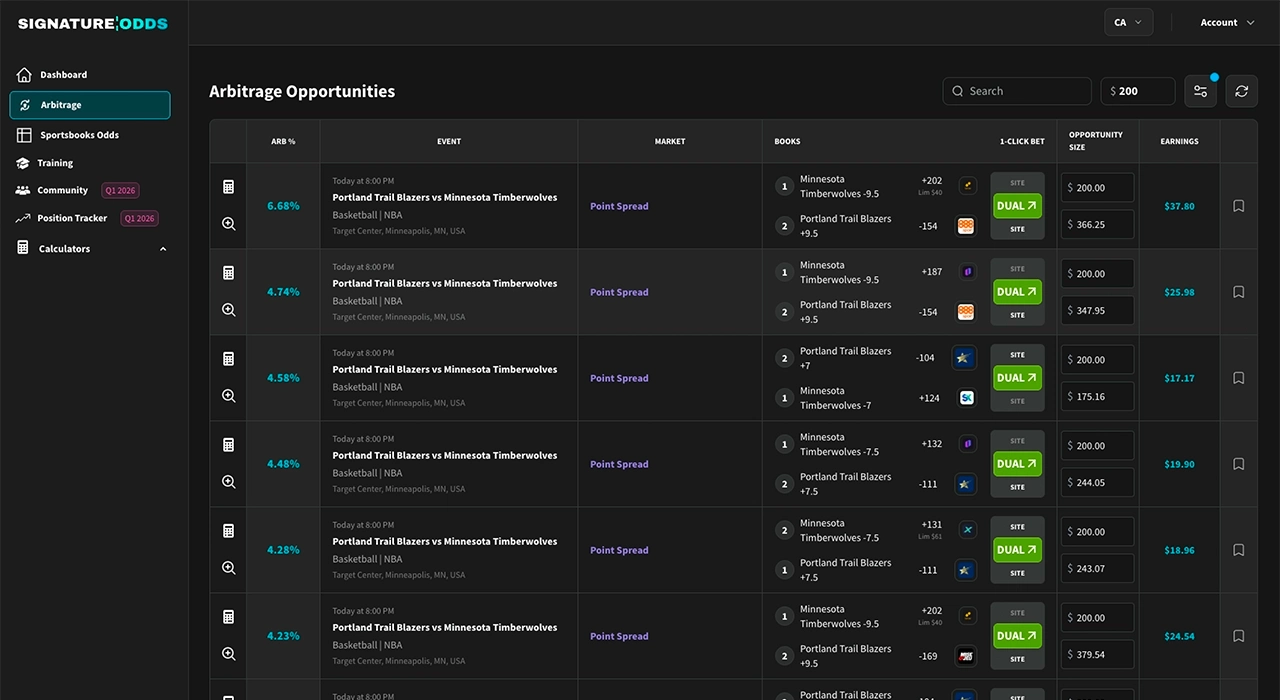1280x700 pixels.
Task: Collapse the Calculators sidebar section
Action: (163, 249)
